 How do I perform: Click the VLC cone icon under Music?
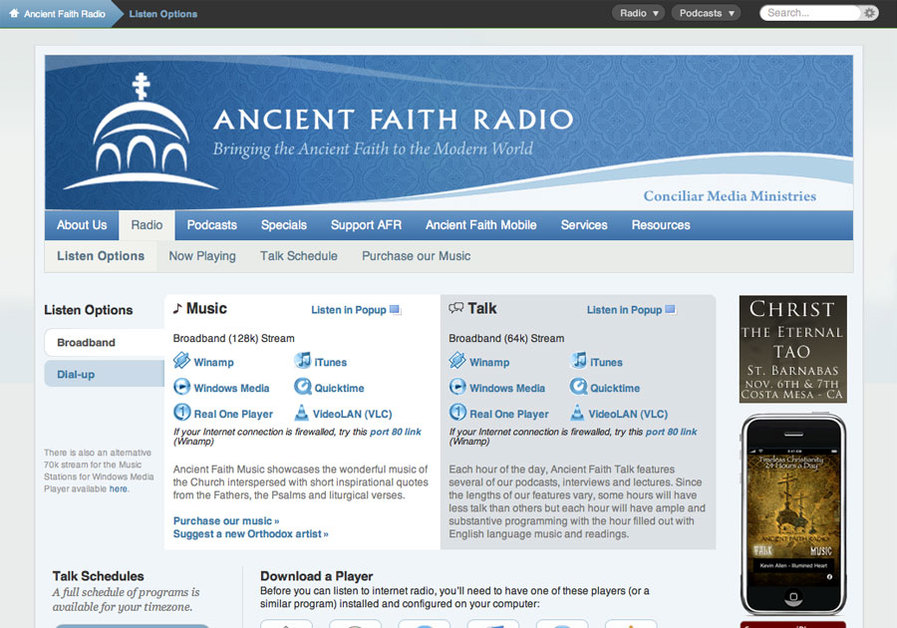[x=301, y=412]
